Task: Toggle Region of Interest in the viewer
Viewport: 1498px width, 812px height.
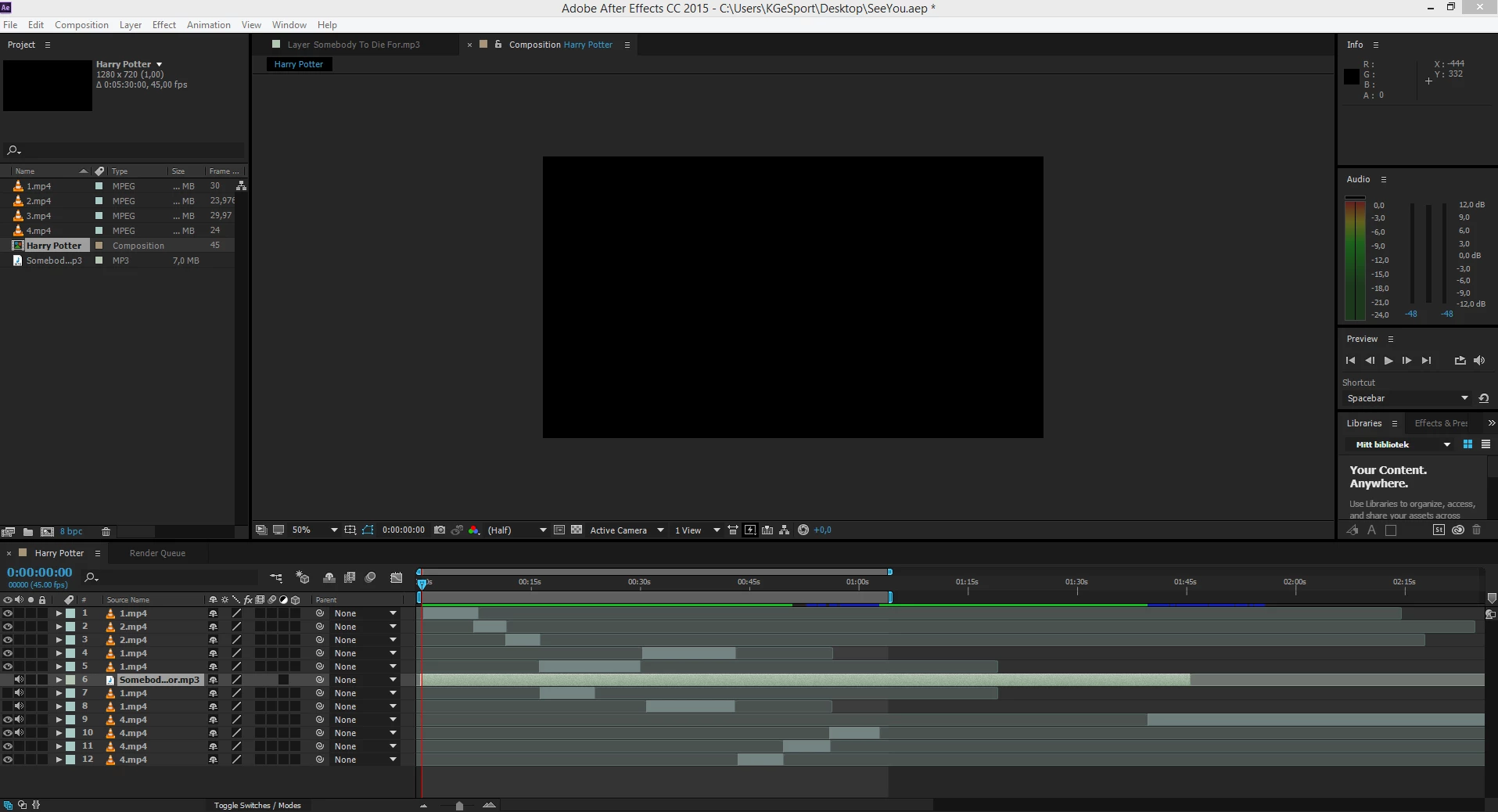Action: (x=559, y=530)
